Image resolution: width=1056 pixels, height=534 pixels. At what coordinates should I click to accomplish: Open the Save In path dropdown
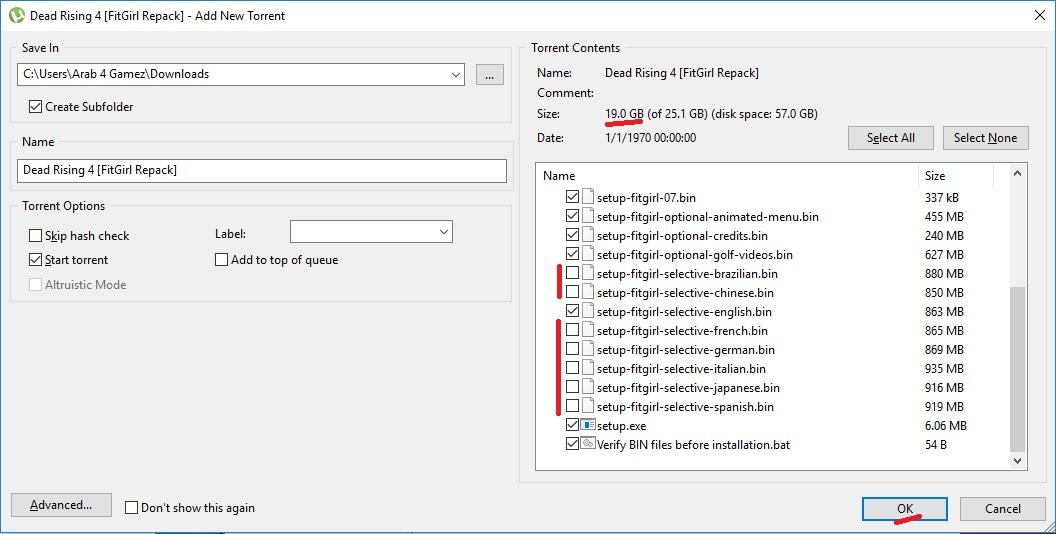tap(456, 74)
